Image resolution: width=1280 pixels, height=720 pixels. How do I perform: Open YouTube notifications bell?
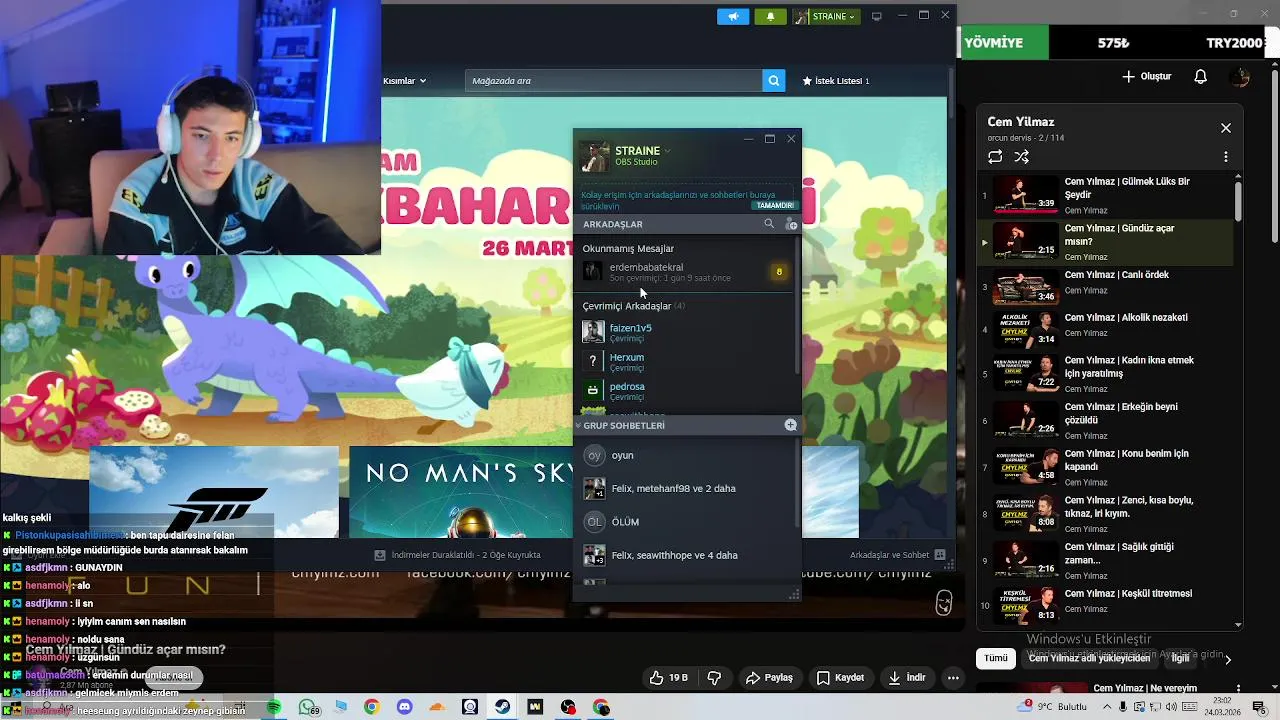(x=1201, y=77)
